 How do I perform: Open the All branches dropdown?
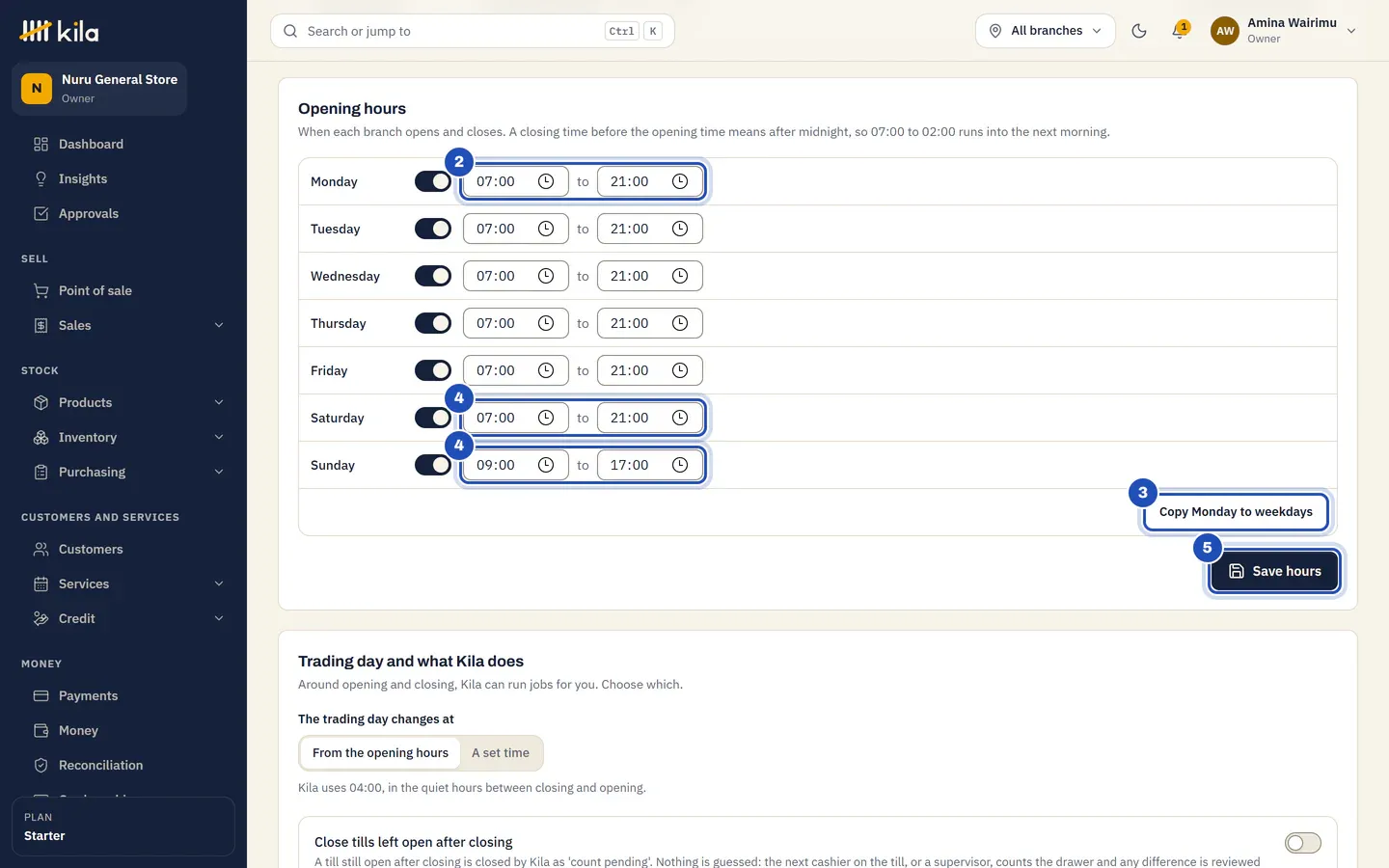click(1046, 31)
